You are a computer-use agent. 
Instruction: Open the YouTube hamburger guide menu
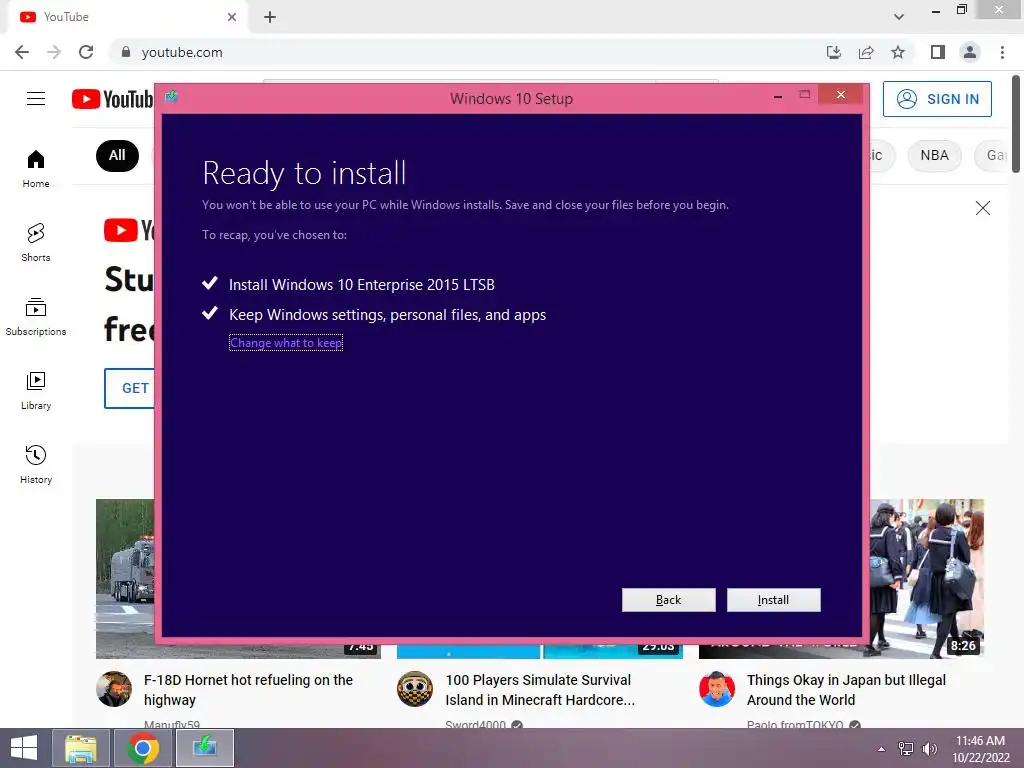[36, 99]
